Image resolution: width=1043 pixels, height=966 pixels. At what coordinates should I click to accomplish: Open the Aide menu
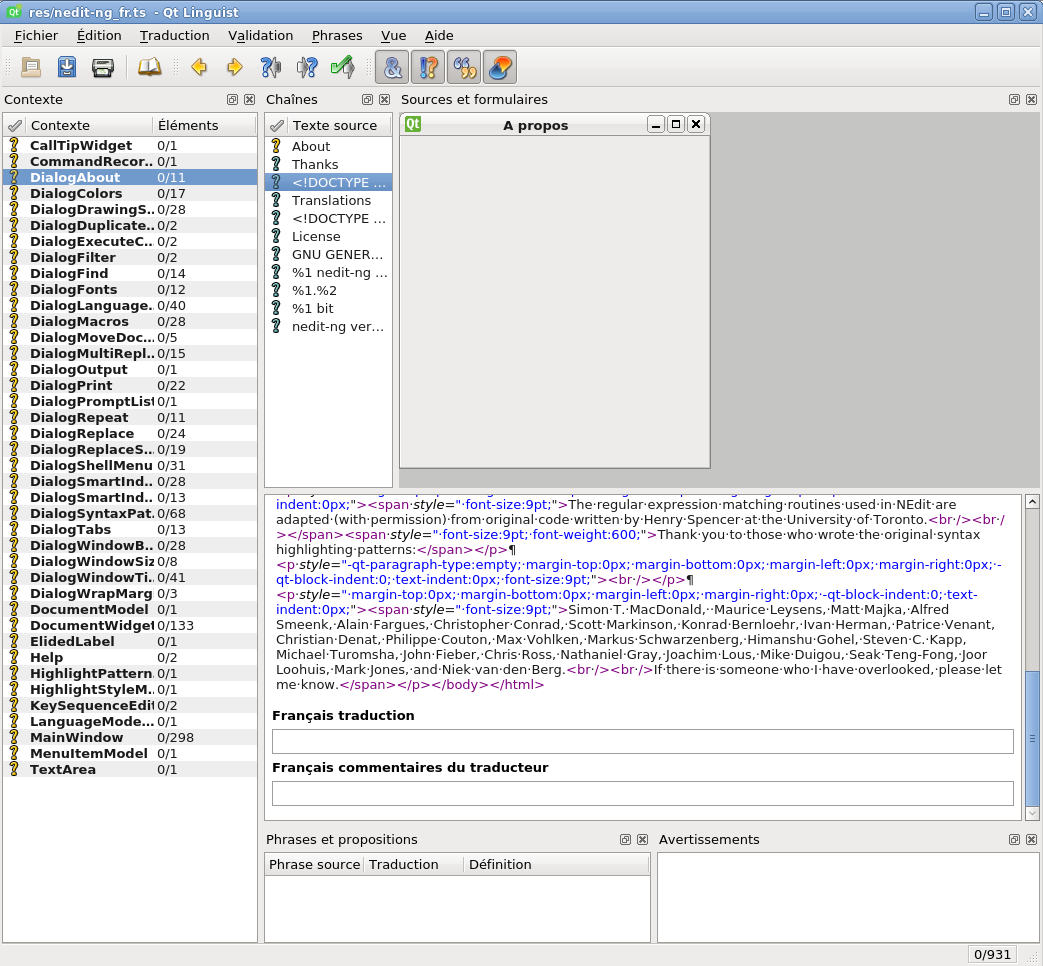click(439, 36)
